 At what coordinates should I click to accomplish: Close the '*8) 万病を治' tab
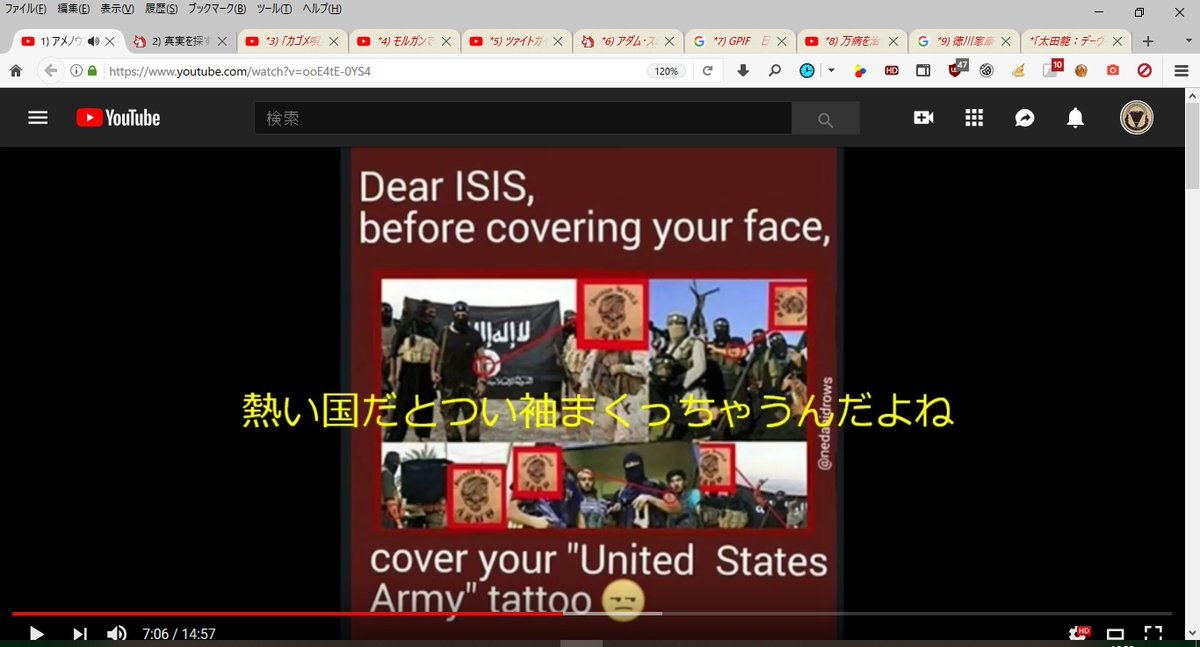894,42
